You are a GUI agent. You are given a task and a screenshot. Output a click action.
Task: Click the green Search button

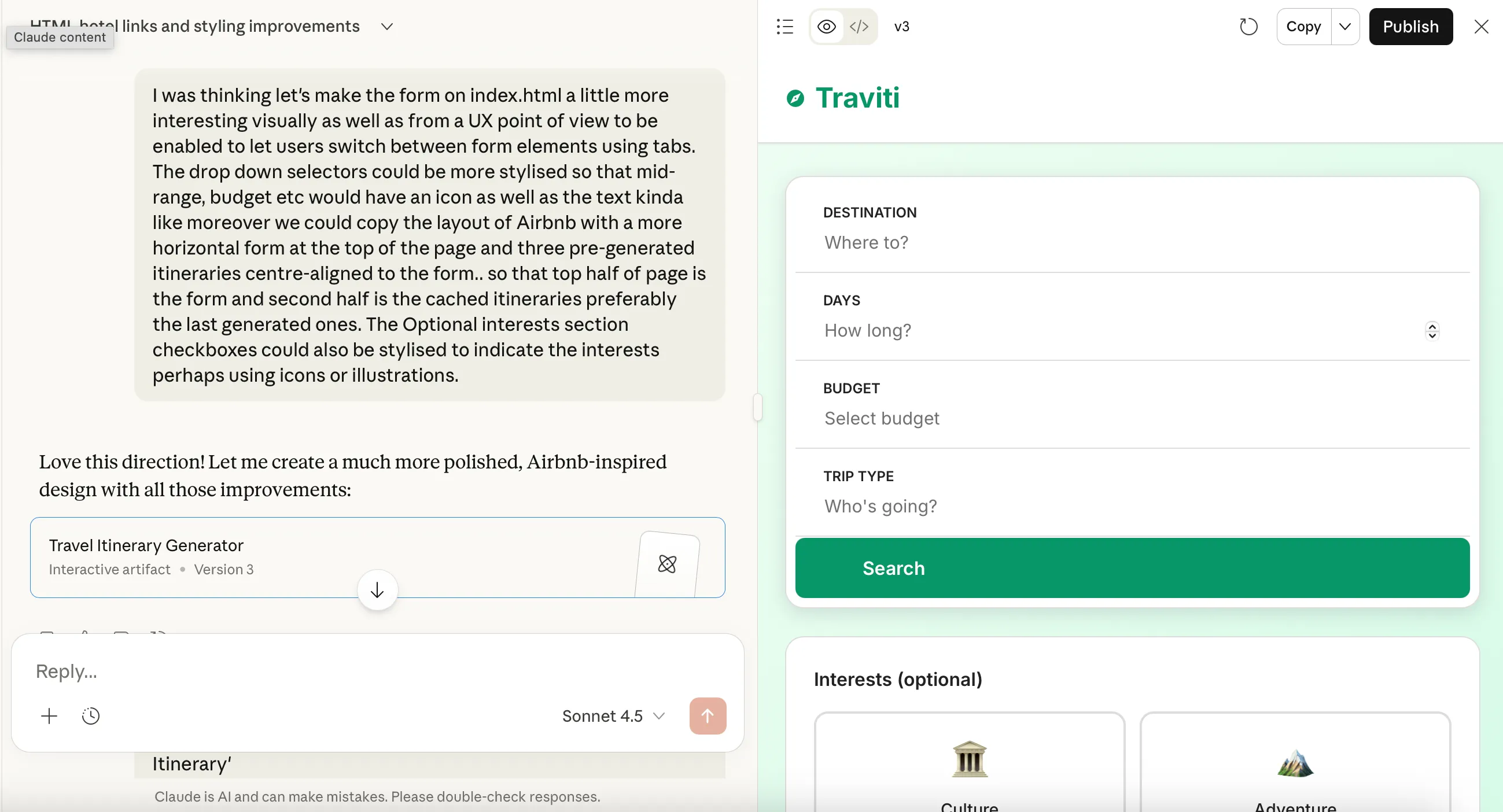click(x=1132, y=567)
